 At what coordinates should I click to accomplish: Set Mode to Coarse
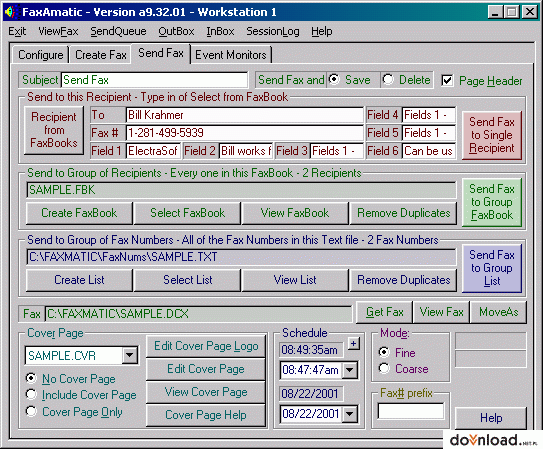click(384, 368)
